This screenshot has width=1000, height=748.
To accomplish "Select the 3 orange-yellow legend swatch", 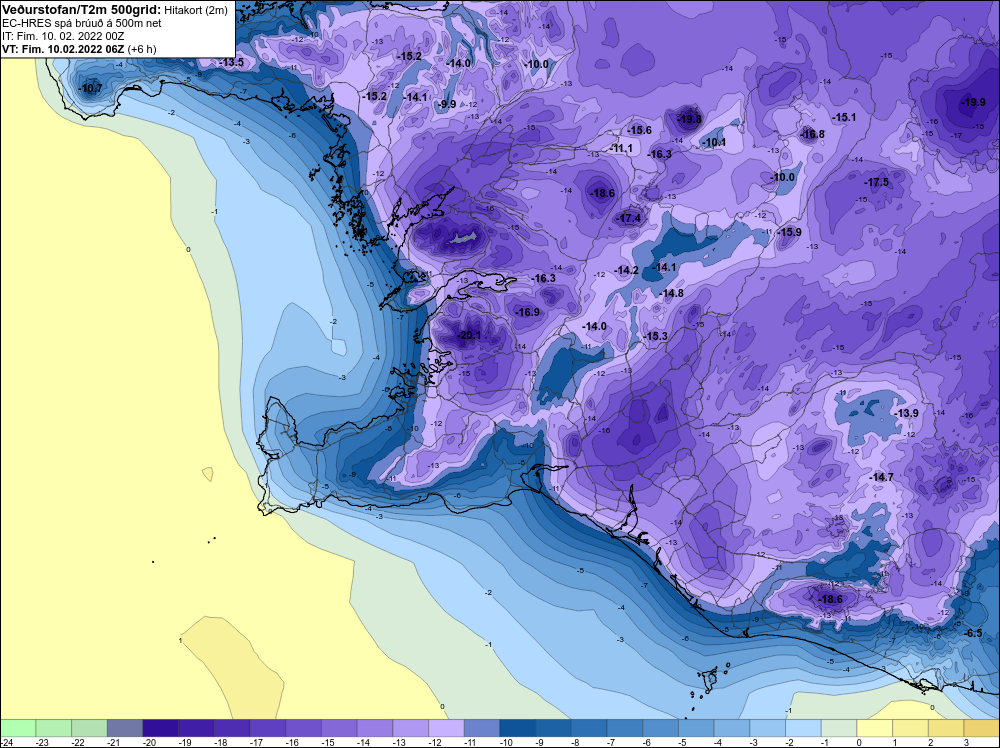I will point(982,728).
